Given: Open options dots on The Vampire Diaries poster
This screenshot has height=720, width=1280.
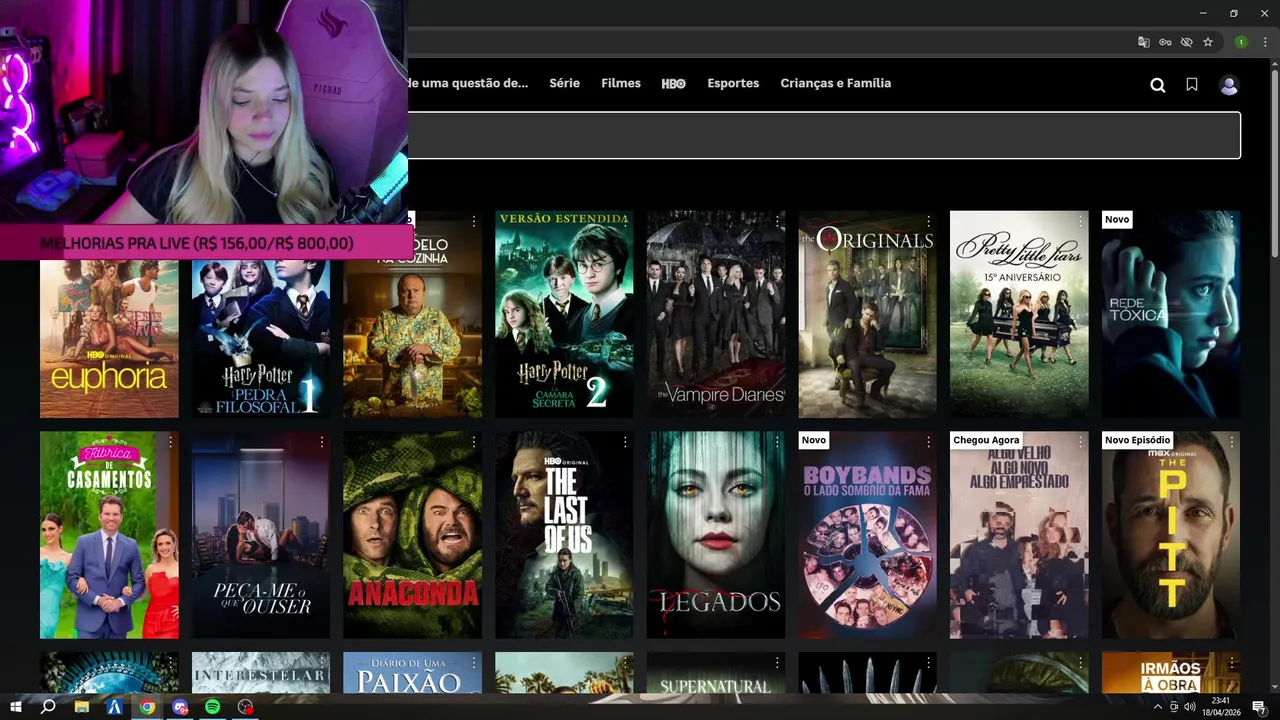Looking at the screenshot, I should pyautogui.click(x=777, y=221).
